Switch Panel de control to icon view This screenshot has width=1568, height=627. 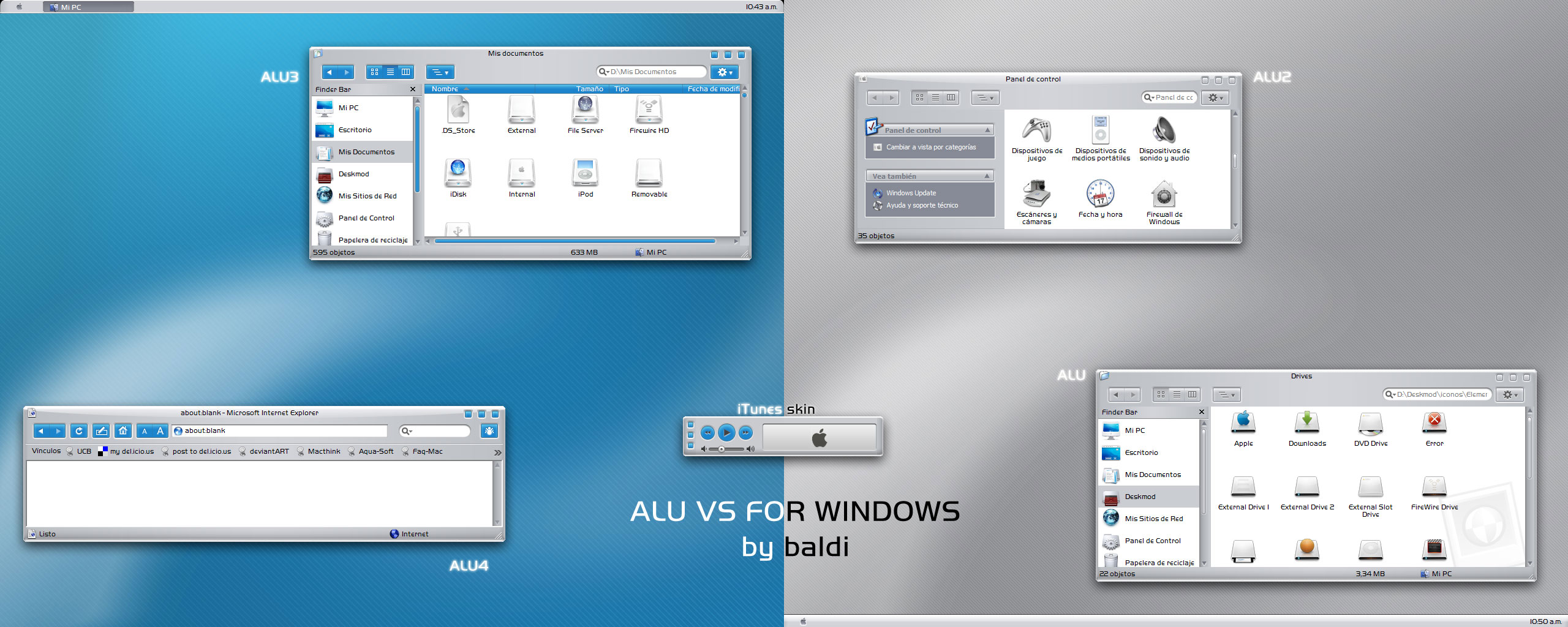click(x=919, y=98)
